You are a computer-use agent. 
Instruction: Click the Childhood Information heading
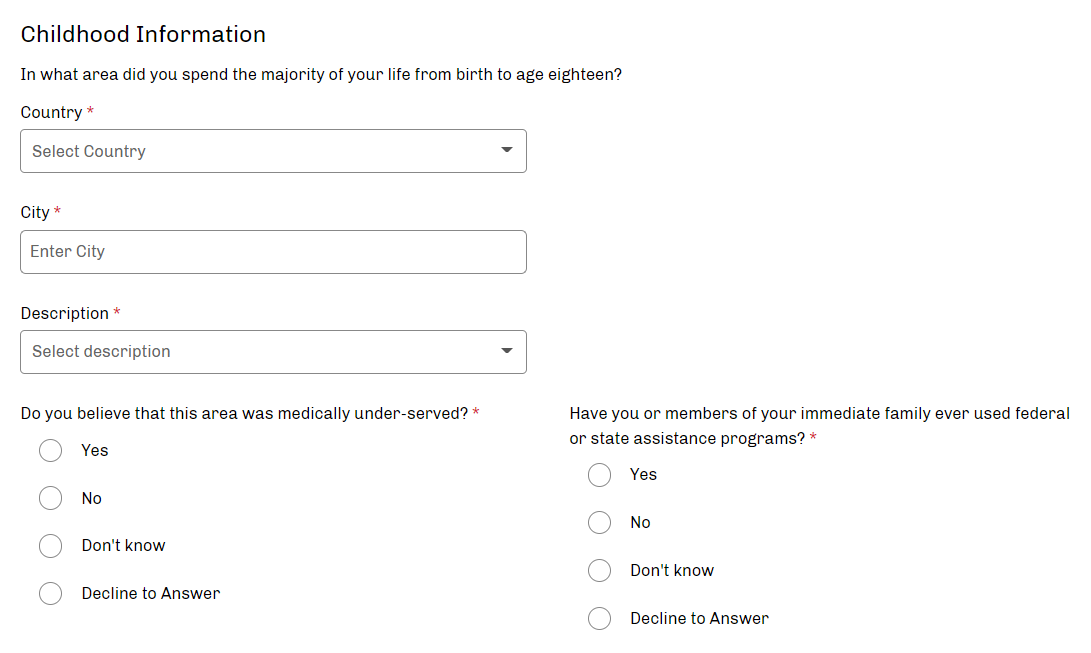[143, 35]
